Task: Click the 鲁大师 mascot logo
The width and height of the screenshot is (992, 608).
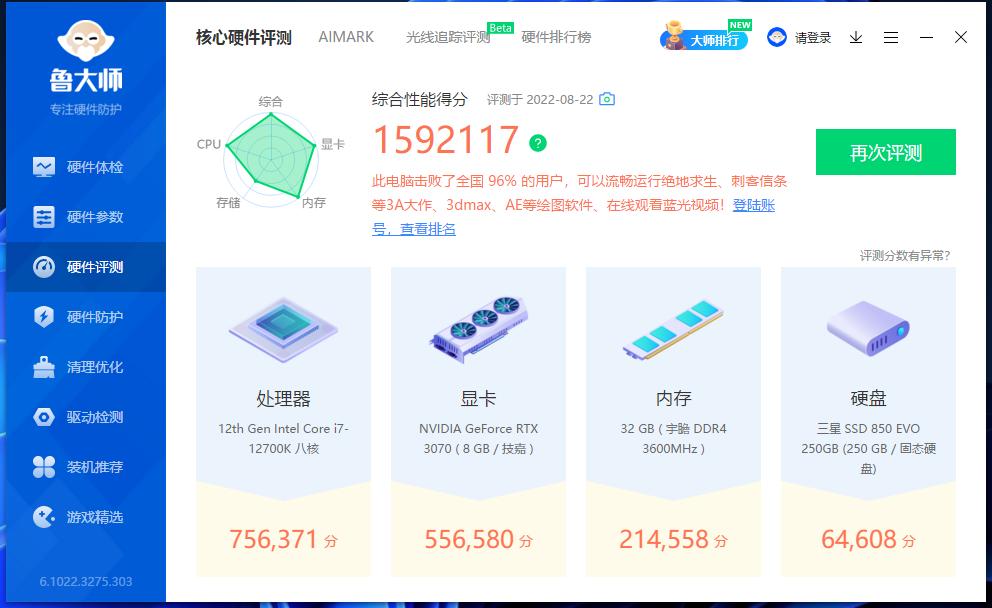Action: point(85,42)
